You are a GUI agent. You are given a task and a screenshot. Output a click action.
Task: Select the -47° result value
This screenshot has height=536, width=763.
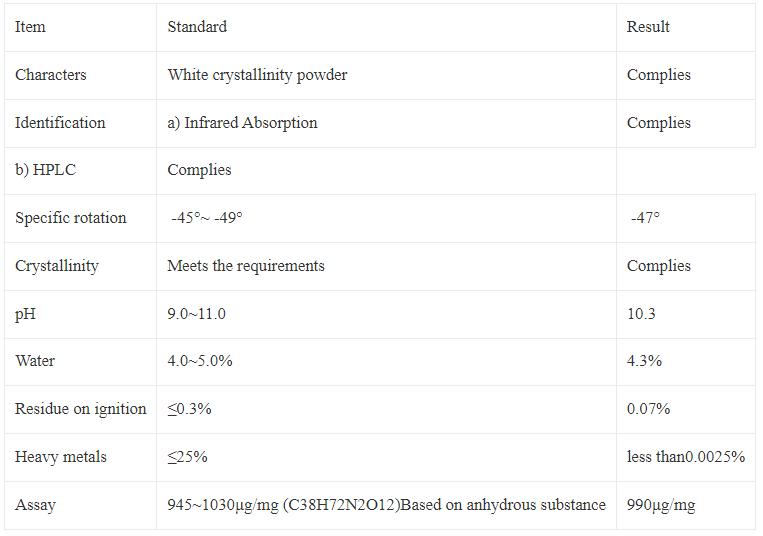tap(645, 218)
